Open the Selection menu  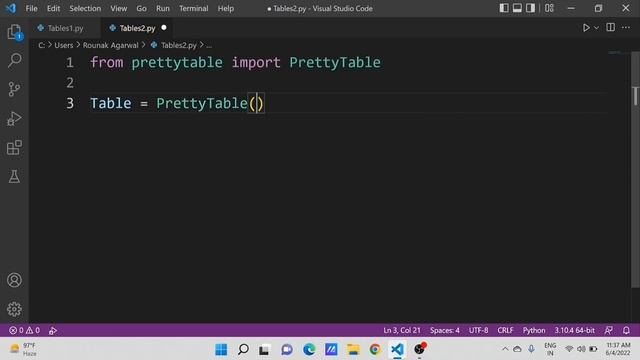click(x=85, y=9)
